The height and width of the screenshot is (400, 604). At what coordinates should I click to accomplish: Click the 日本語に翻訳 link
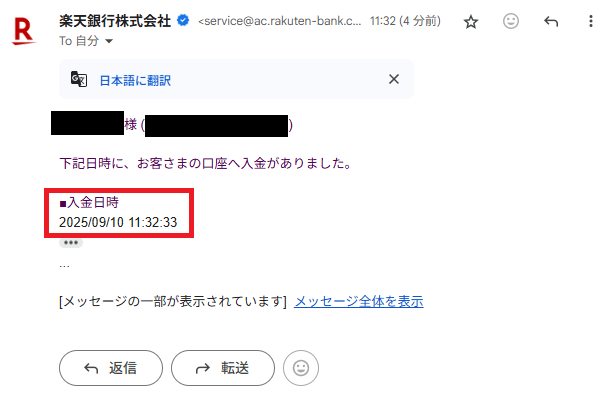click(135, 81)
